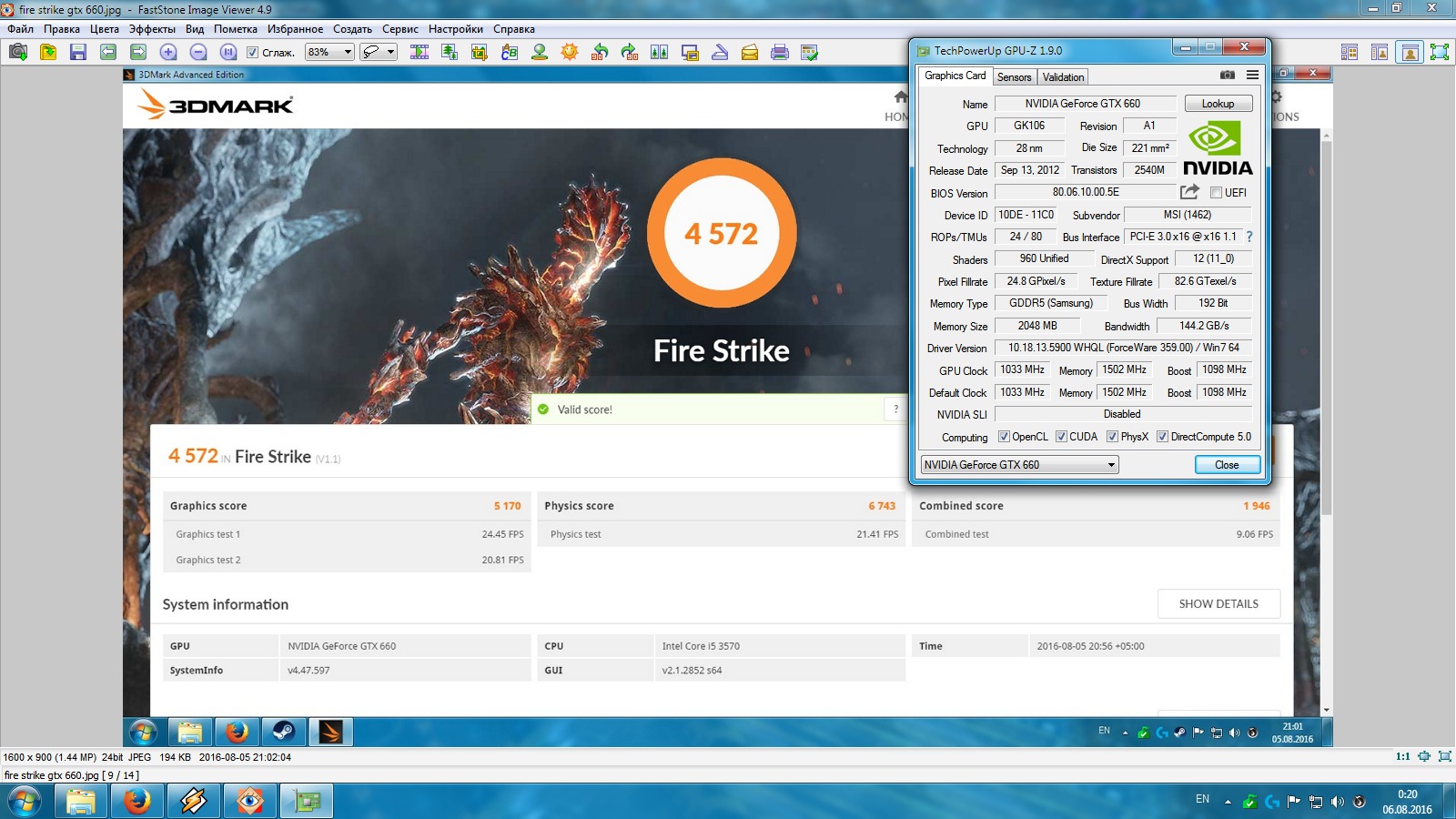Open the lasso selection tool dropdown
The height and width of the screenshot is (819, 1456).
point(379,52)
